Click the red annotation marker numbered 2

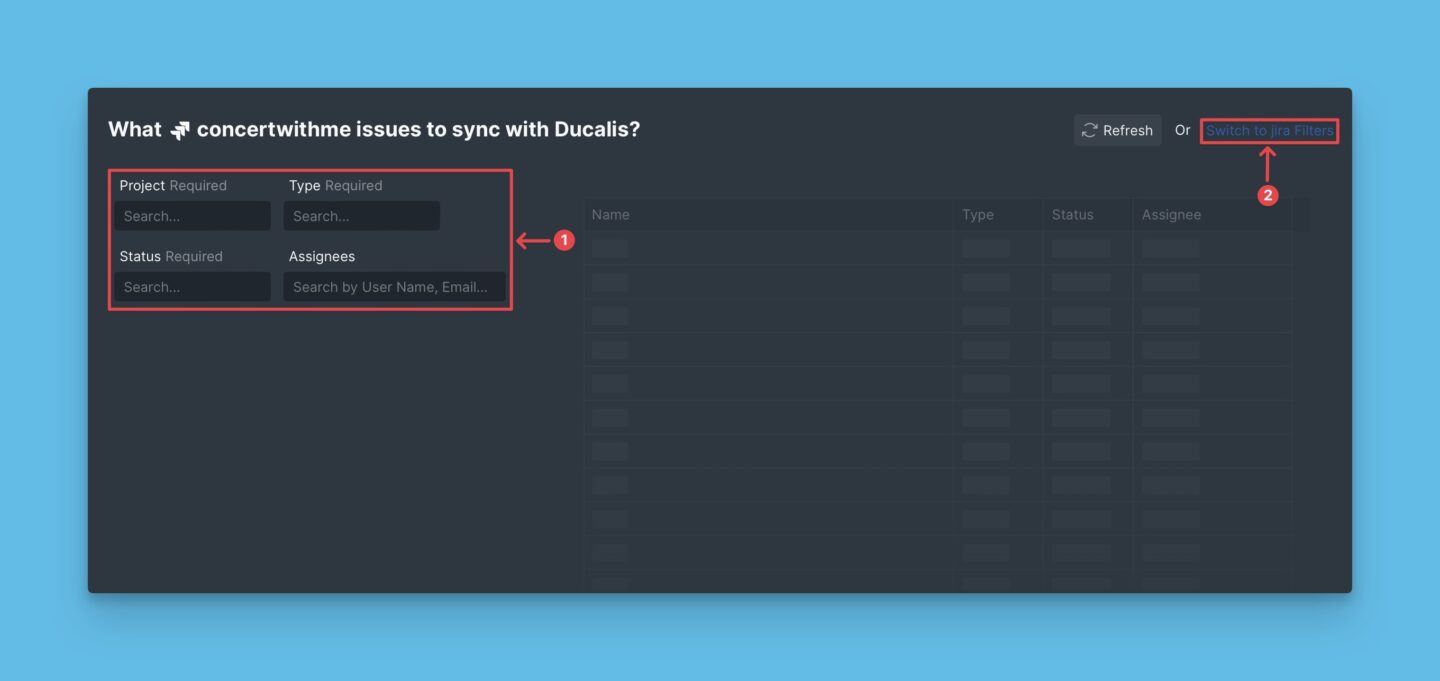pyautogui.click(x=1268, y=196)
